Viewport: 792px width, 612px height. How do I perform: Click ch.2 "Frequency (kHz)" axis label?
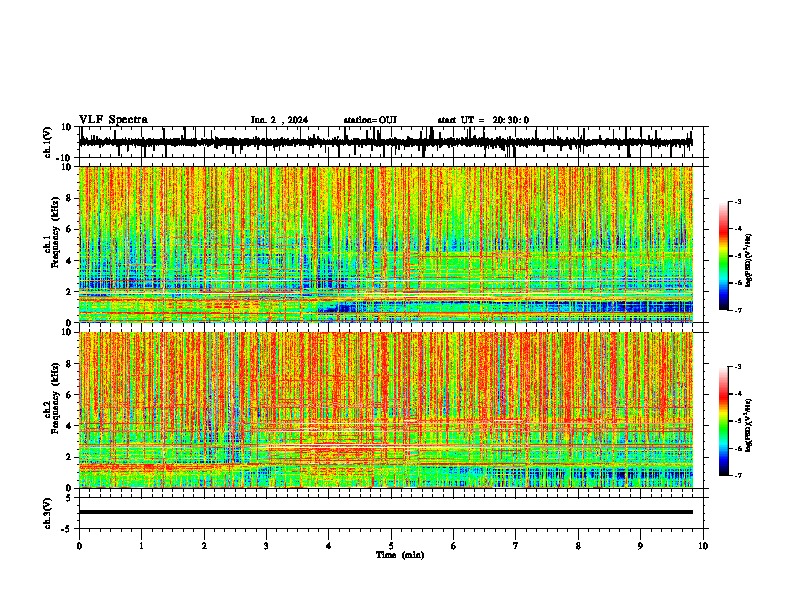click(55, 398)
